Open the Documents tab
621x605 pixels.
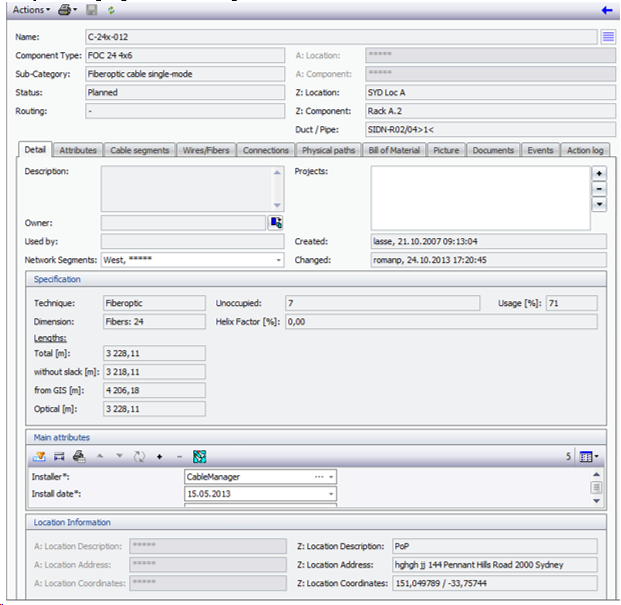click(493, 150)
